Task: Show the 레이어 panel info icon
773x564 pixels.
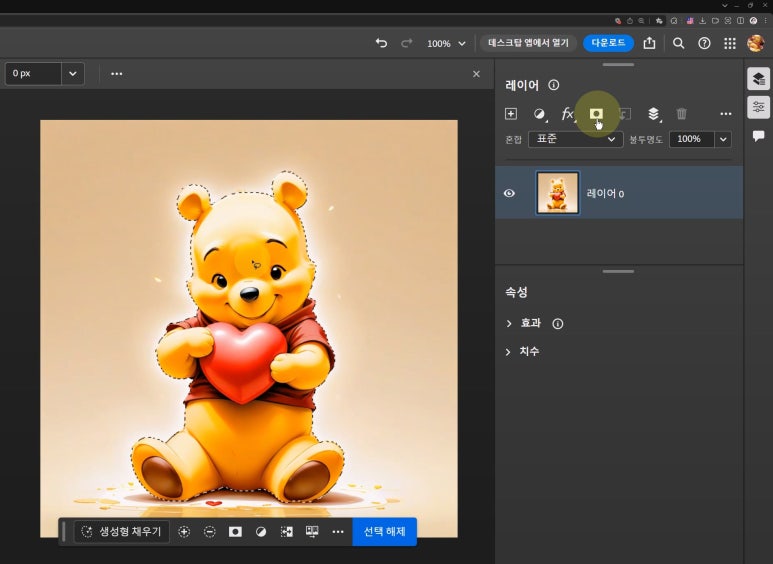Action: pos(554,85)
